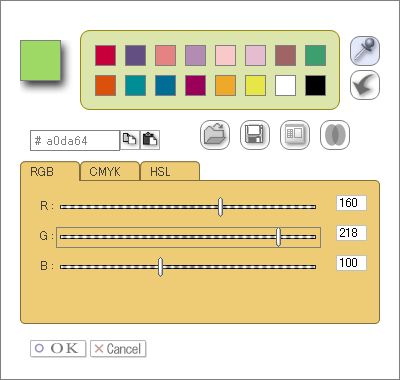Click the Cancel button

pos(118,349)
